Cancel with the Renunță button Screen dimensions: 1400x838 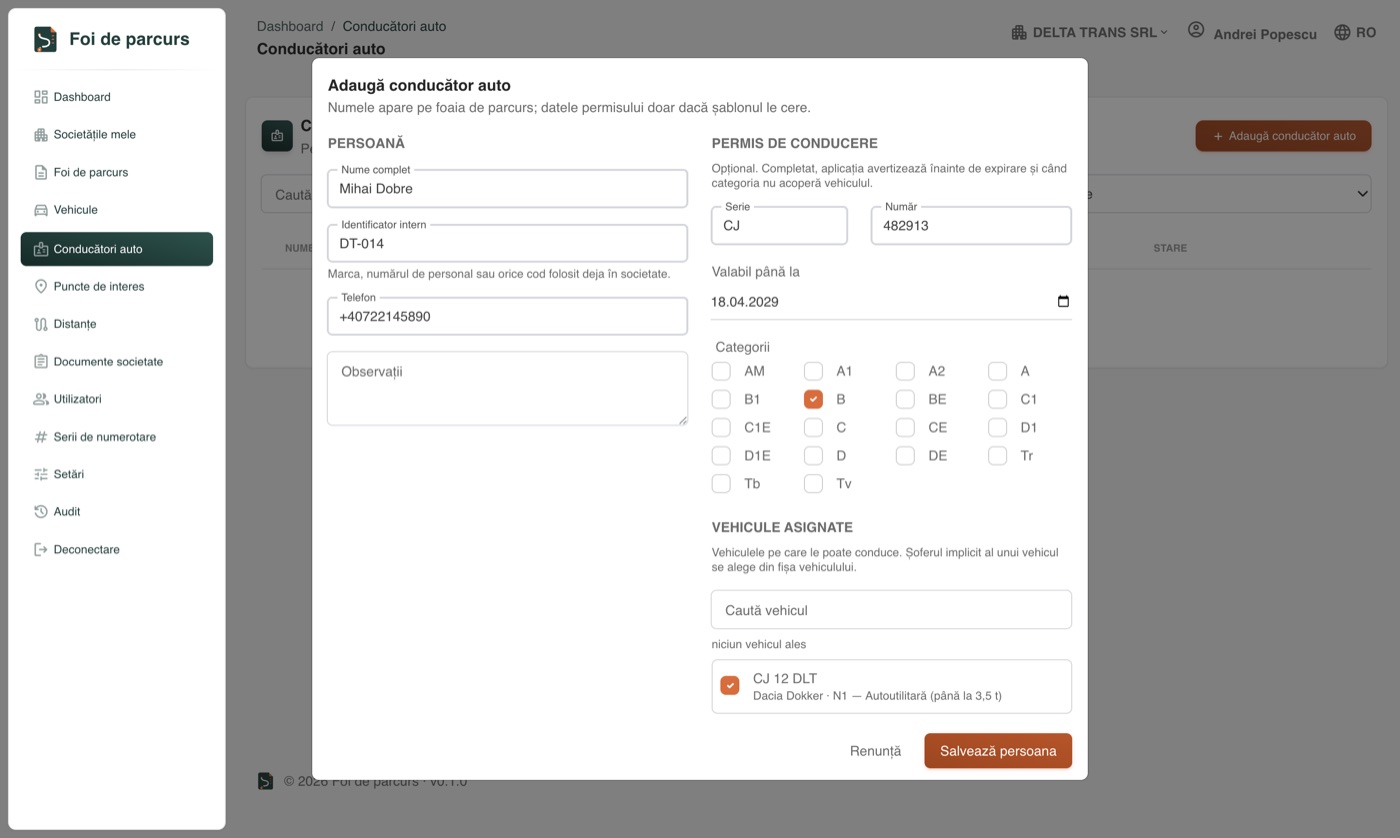pyautogui.click(x=875, y=751)
